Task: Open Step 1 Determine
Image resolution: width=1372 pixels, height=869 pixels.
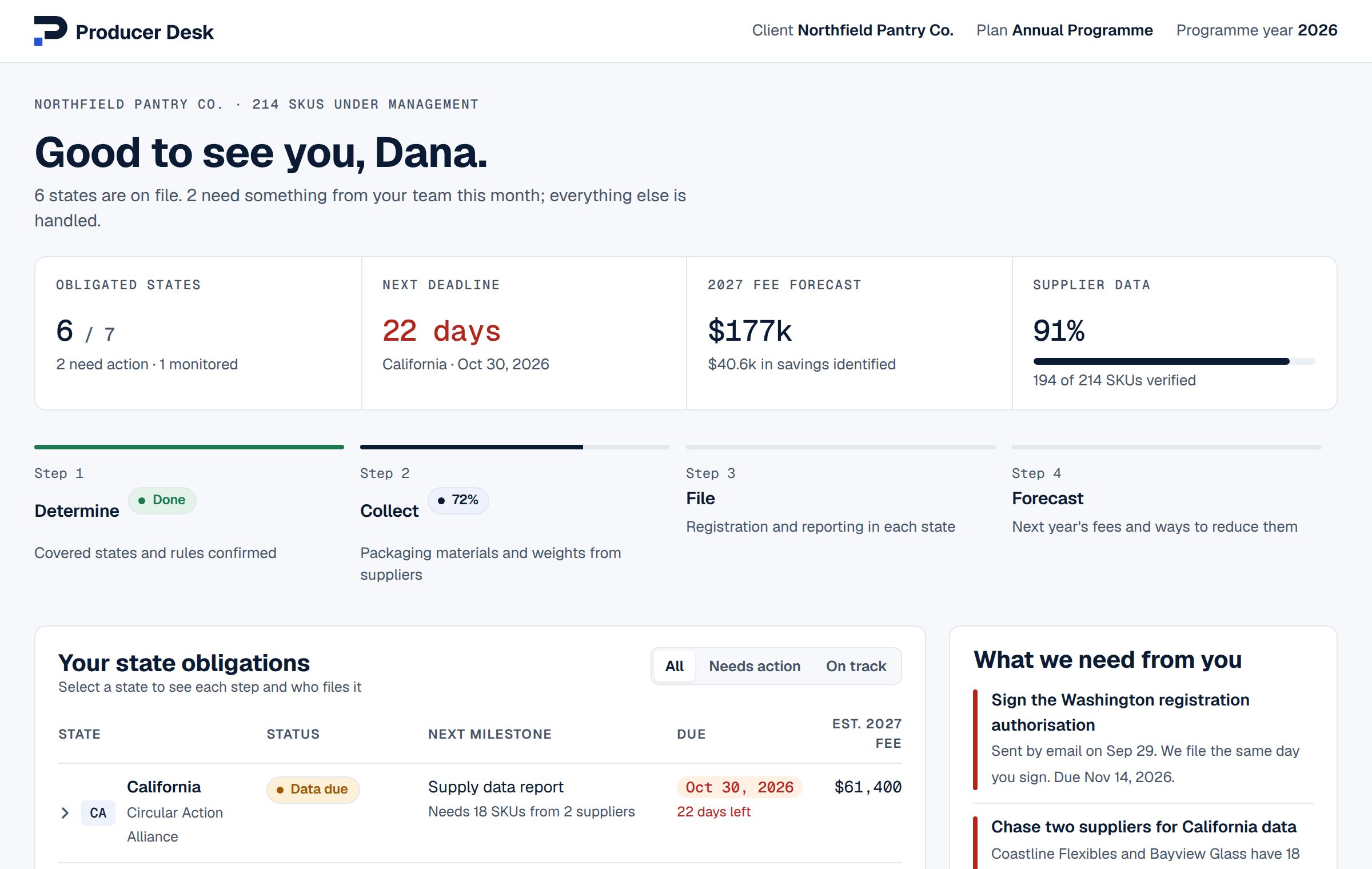Action: tap(189, 504)
